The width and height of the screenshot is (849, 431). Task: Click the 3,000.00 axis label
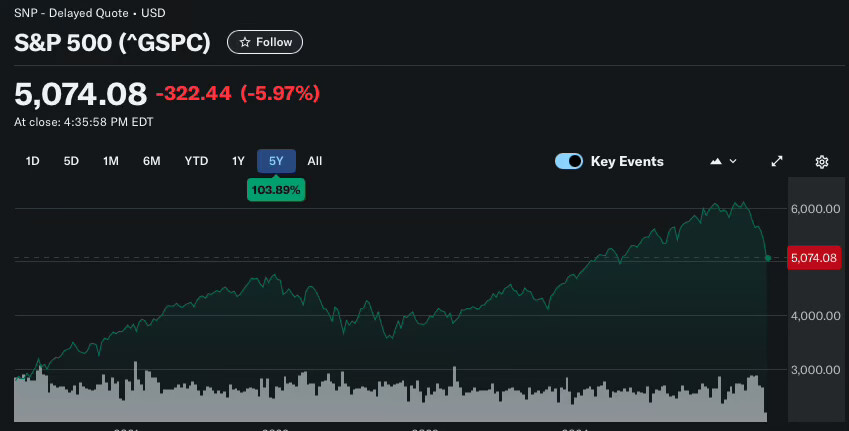[812, 370]
